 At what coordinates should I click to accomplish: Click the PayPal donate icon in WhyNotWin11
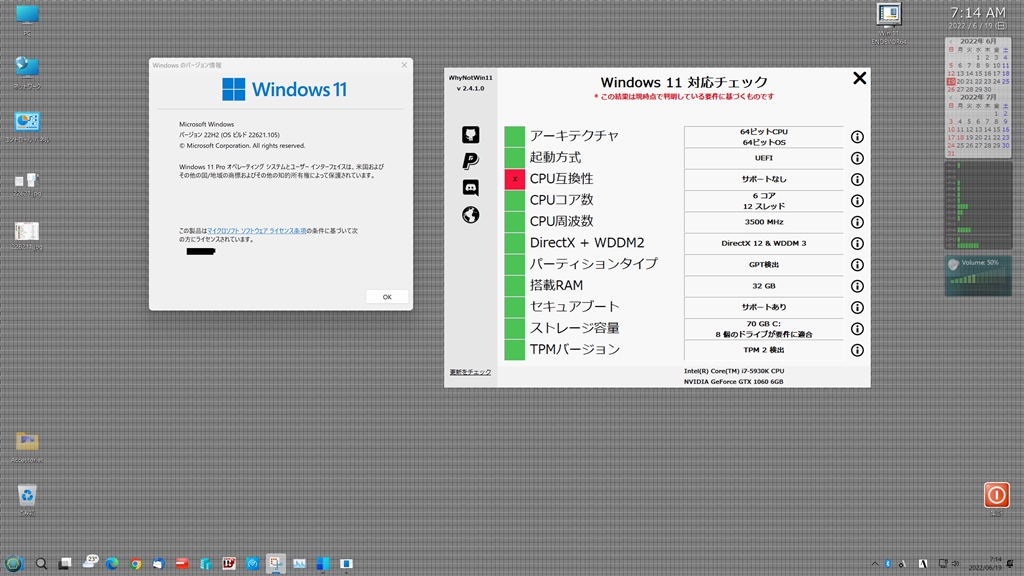470,161
